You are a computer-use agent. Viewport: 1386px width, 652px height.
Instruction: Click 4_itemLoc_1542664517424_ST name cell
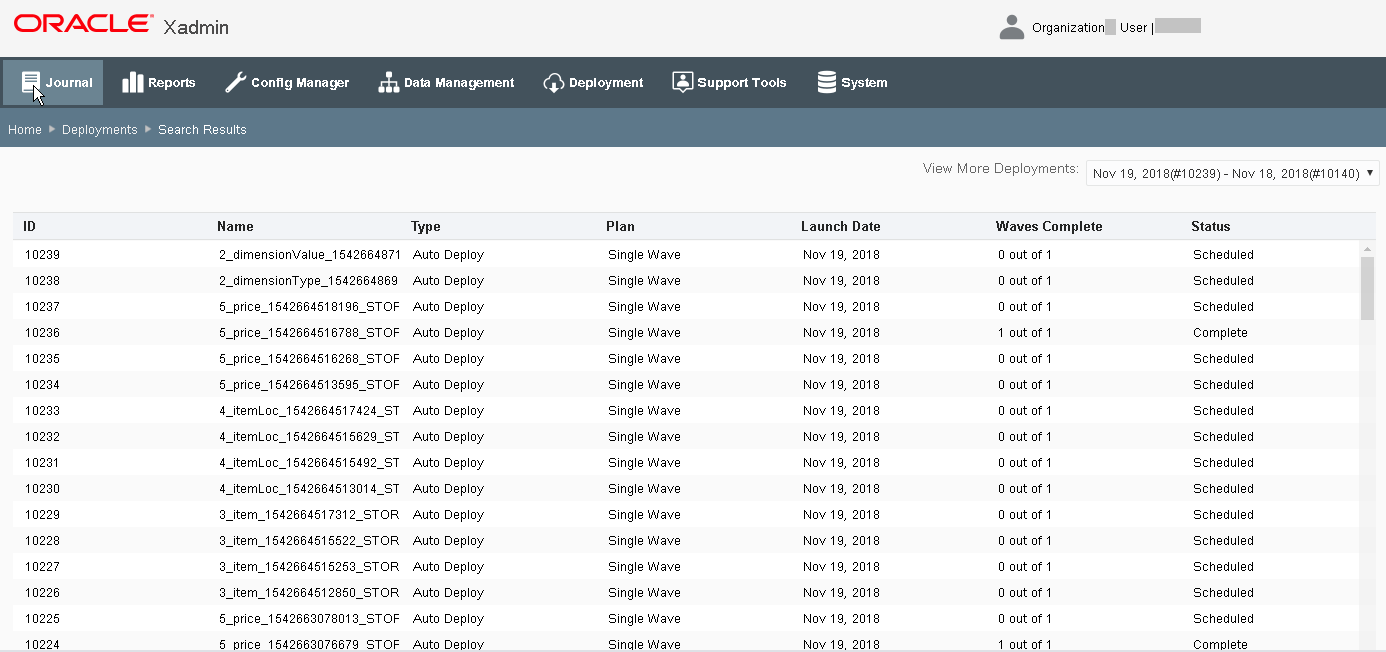pyautogui.click(x=309, y=411)
